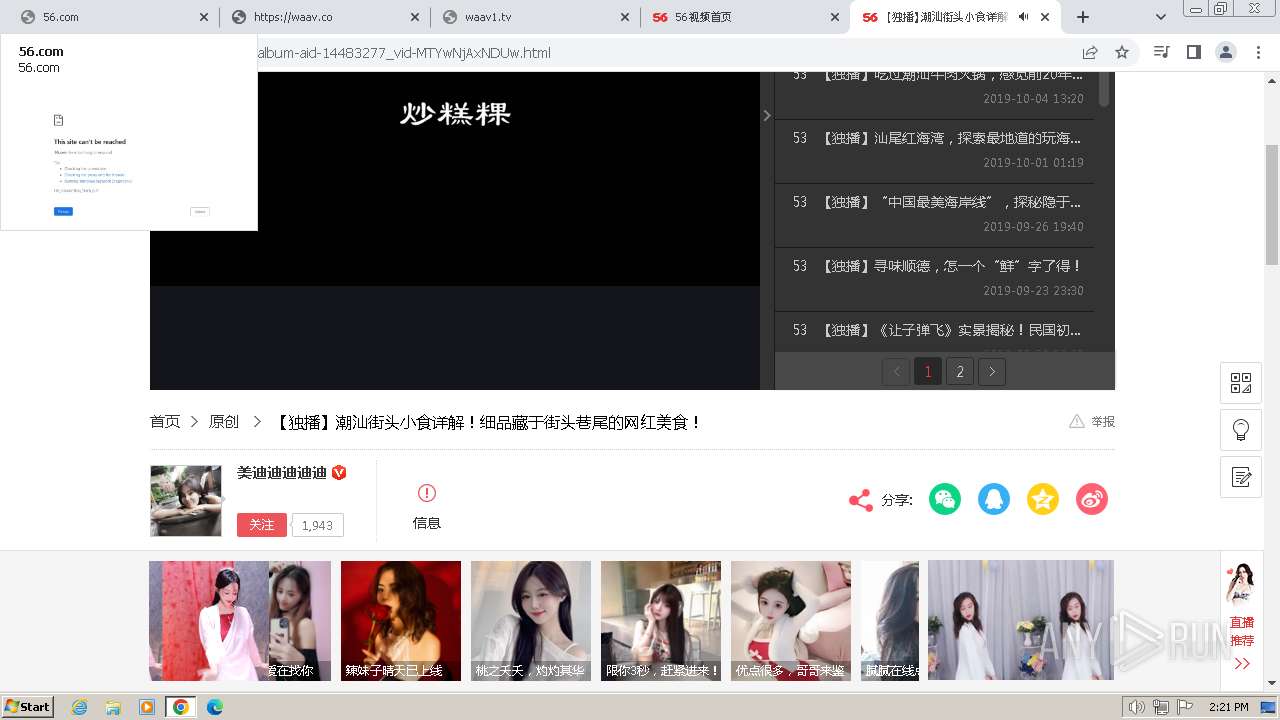Open Windows Start menu
Screen dimensions: 1280x720
28,707
